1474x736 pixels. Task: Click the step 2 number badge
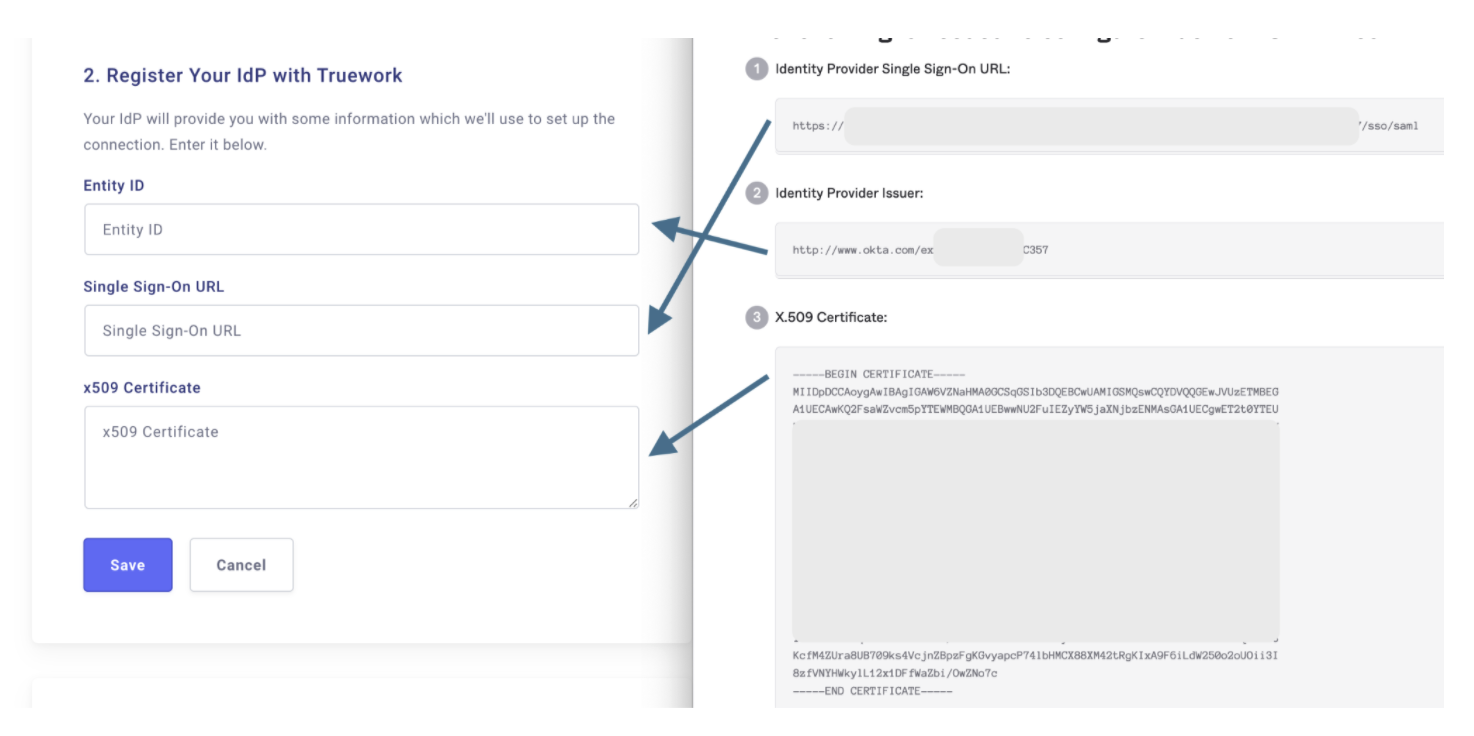click(756, 193)
